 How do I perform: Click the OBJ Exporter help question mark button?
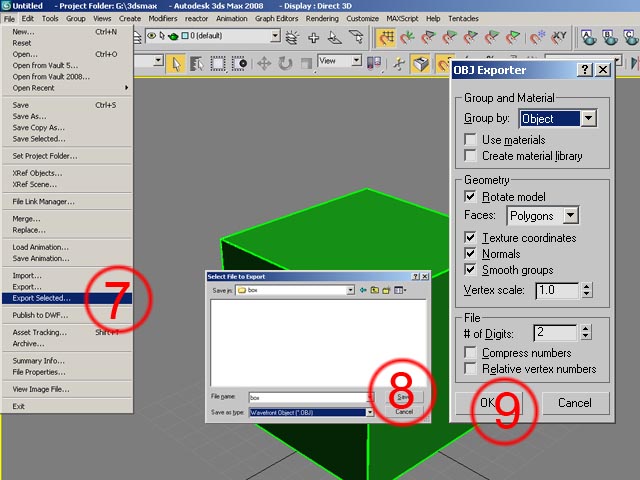tap(584, 70)
